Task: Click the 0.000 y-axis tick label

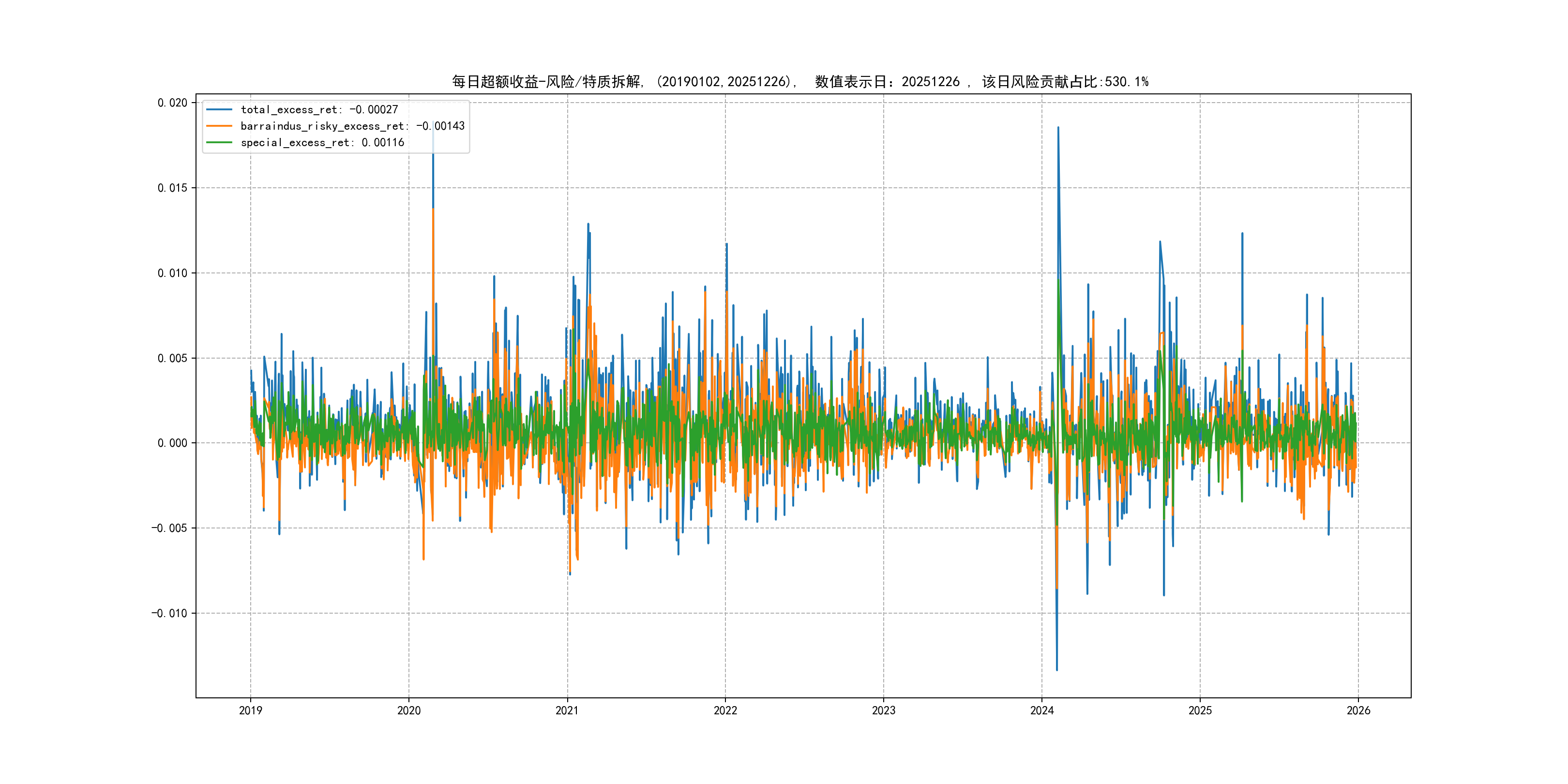Action: (172, 443)
